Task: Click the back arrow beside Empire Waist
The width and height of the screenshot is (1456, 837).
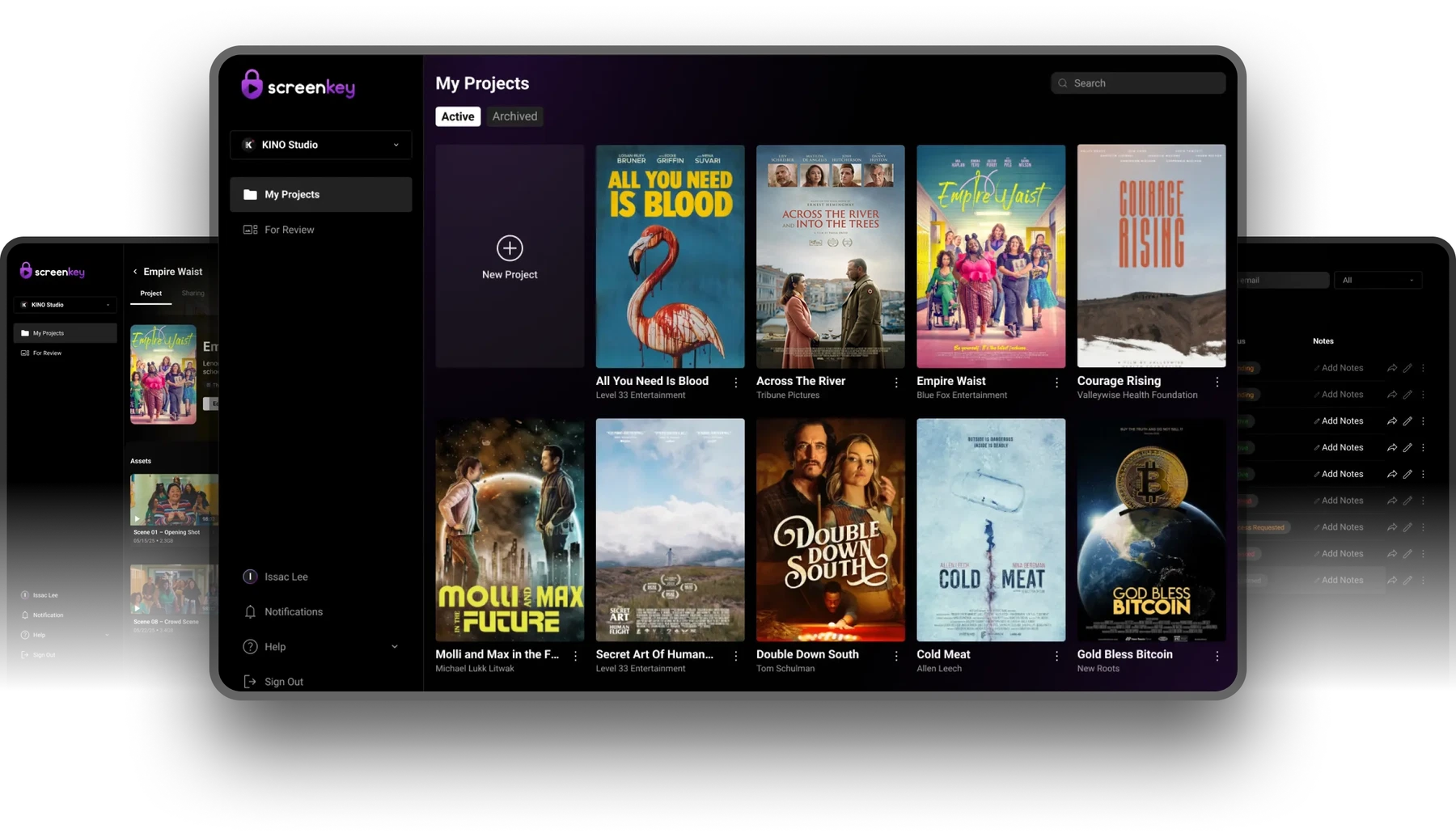Action: click(x=135, y=272)
